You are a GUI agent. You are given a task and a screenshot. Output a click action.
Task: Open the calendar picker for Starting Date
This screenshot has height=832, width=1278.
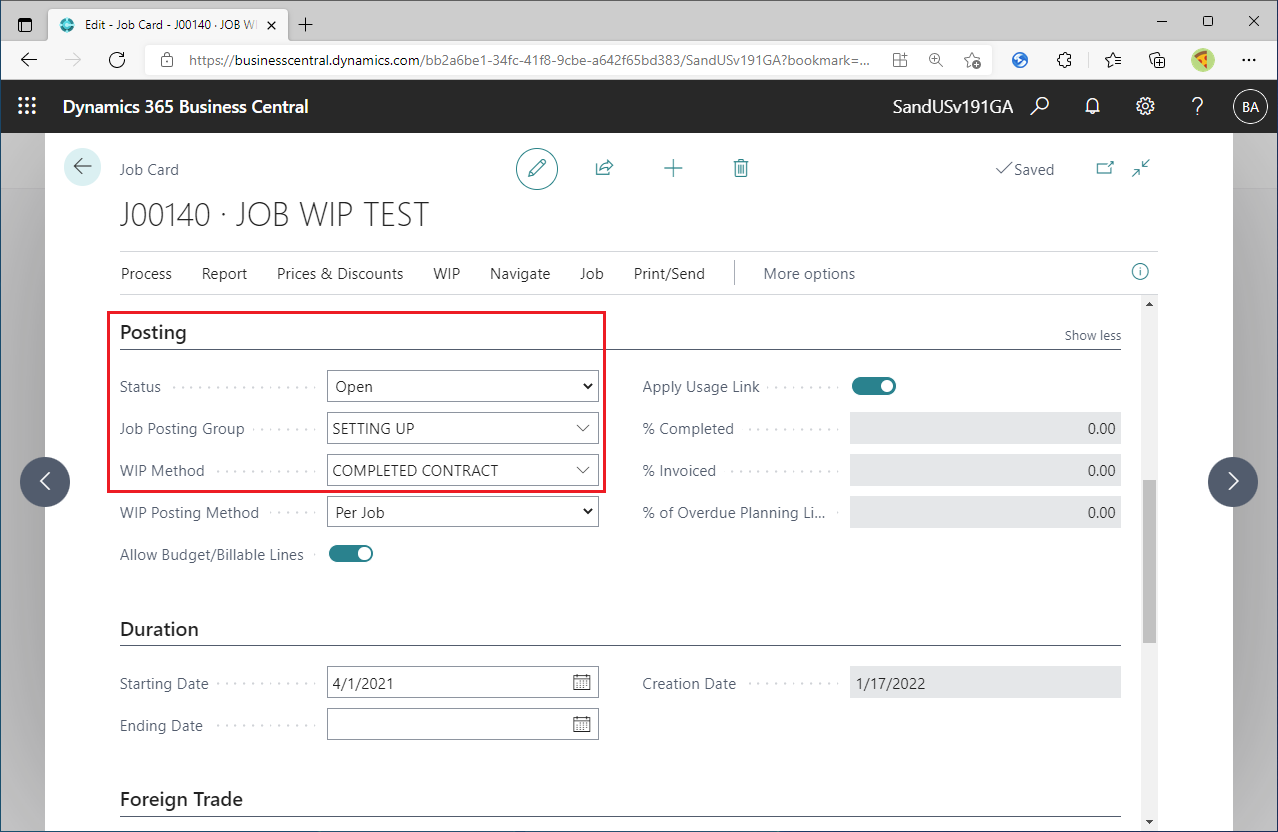tap(582, 682)
